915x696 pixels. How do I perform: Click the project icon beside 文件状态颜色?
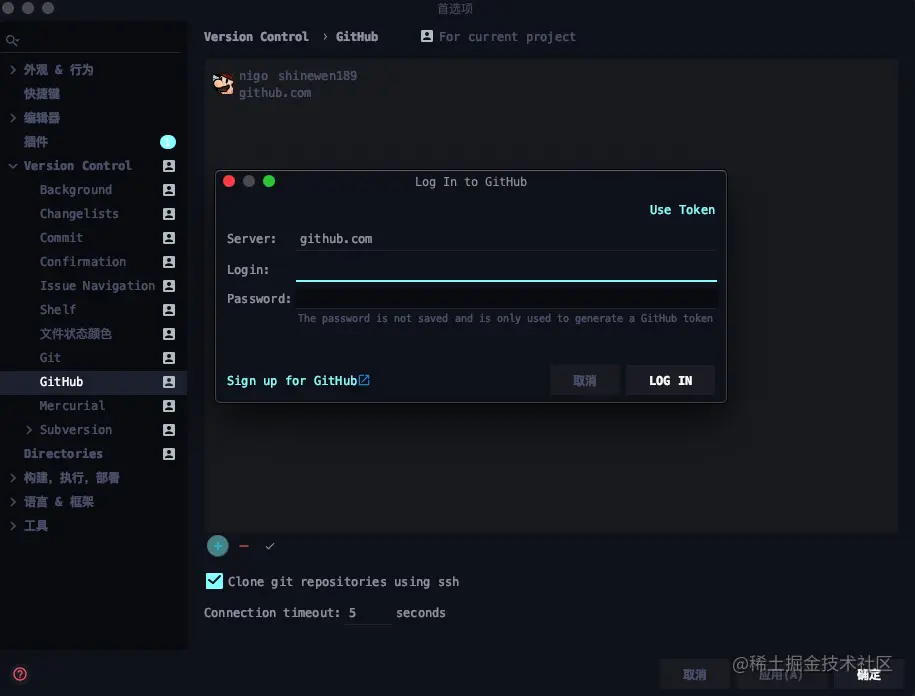click(x=169, y=333)
